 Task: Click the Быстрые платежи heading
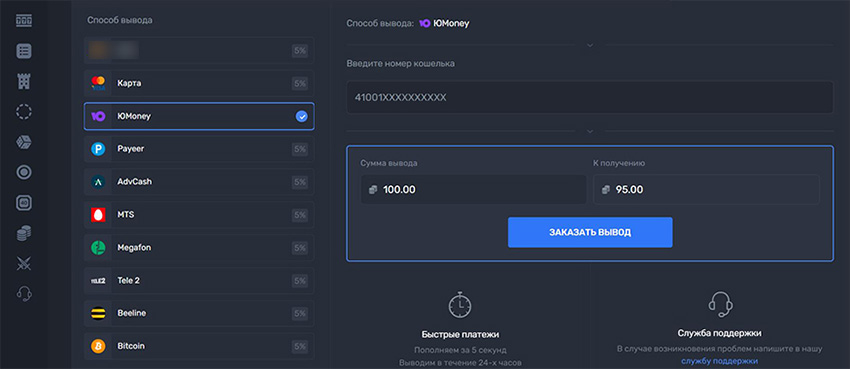[460, 334]
